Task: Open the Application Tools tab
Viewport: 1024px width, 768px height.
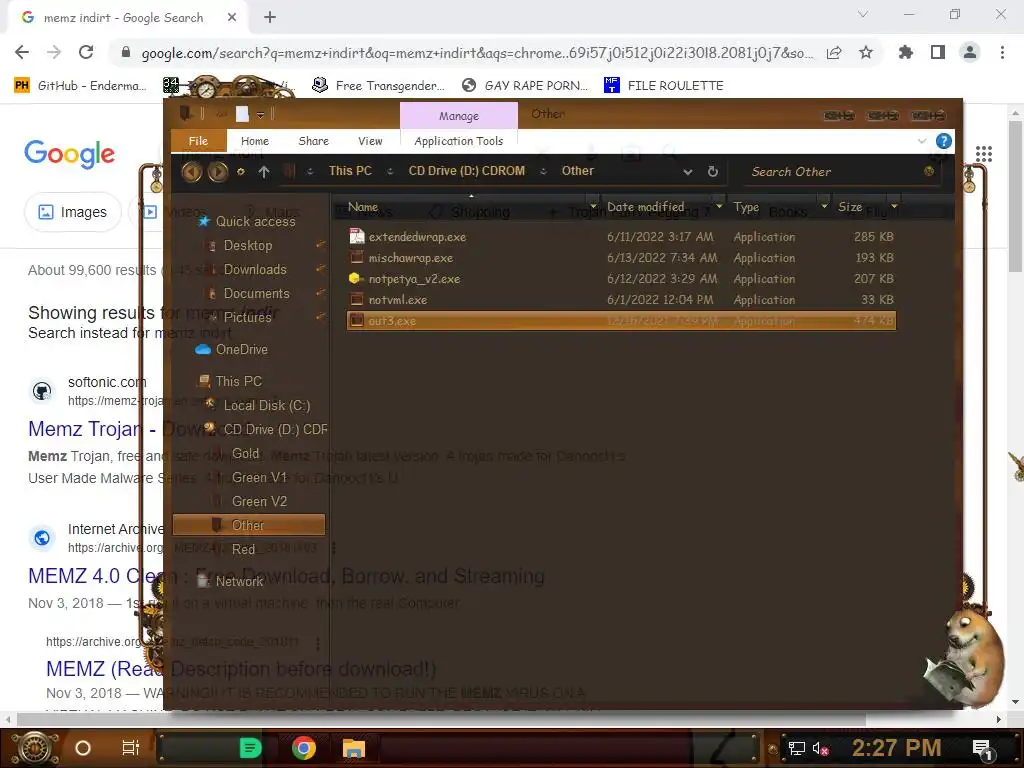Action: [458, 141]
